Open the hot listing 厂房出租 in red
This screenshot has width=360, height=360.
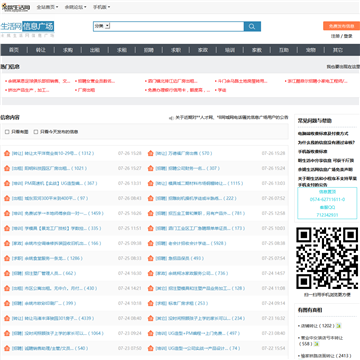[86, 90]
